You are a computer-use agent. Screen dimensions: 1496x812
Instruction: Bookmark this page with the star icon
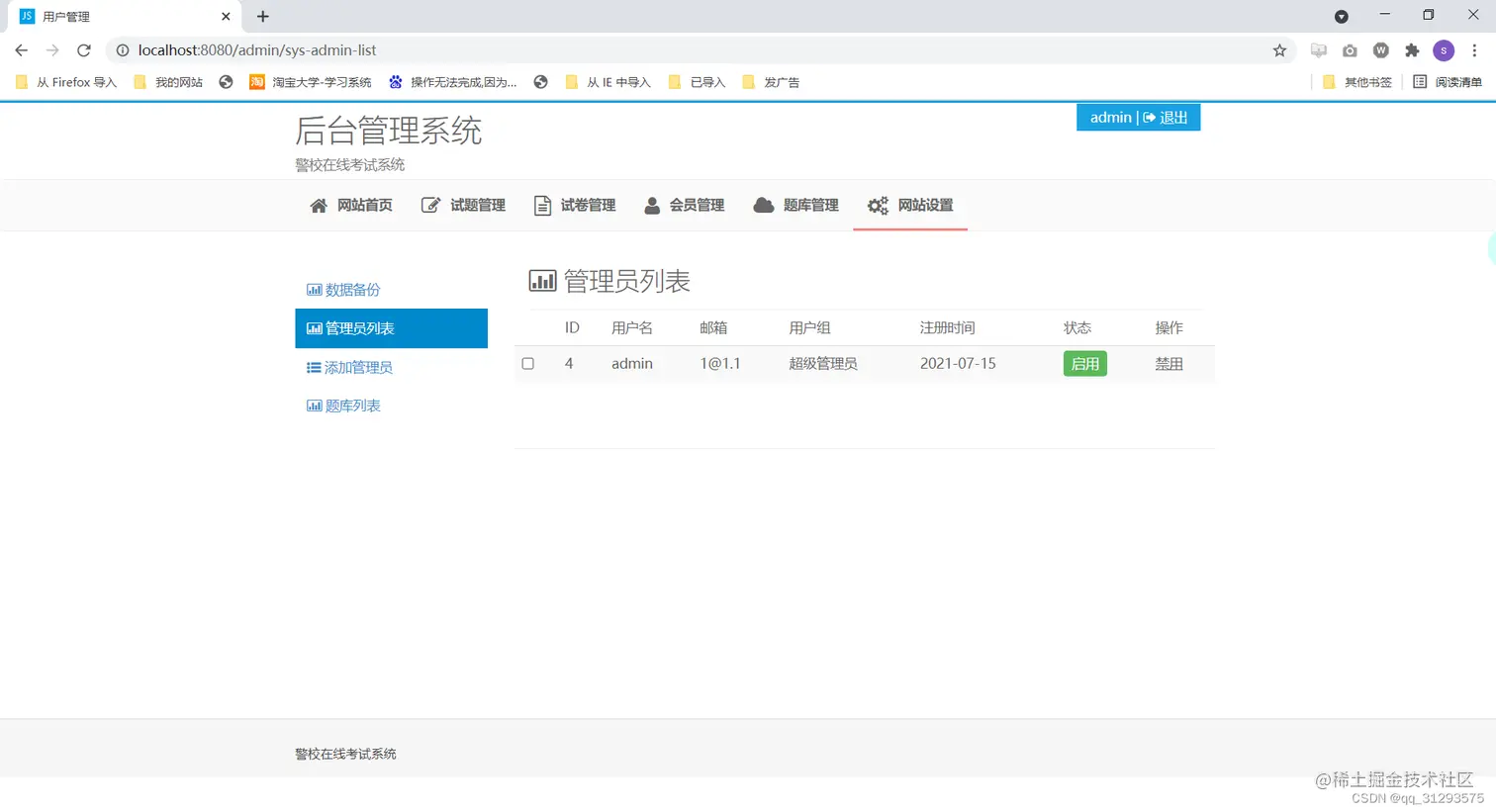coord(1279,50)
